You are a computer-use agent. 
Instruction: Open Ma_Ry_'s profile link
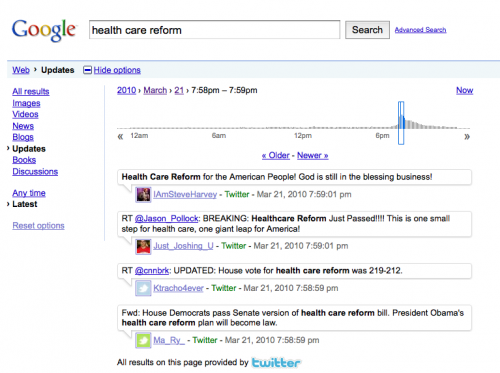169,340
